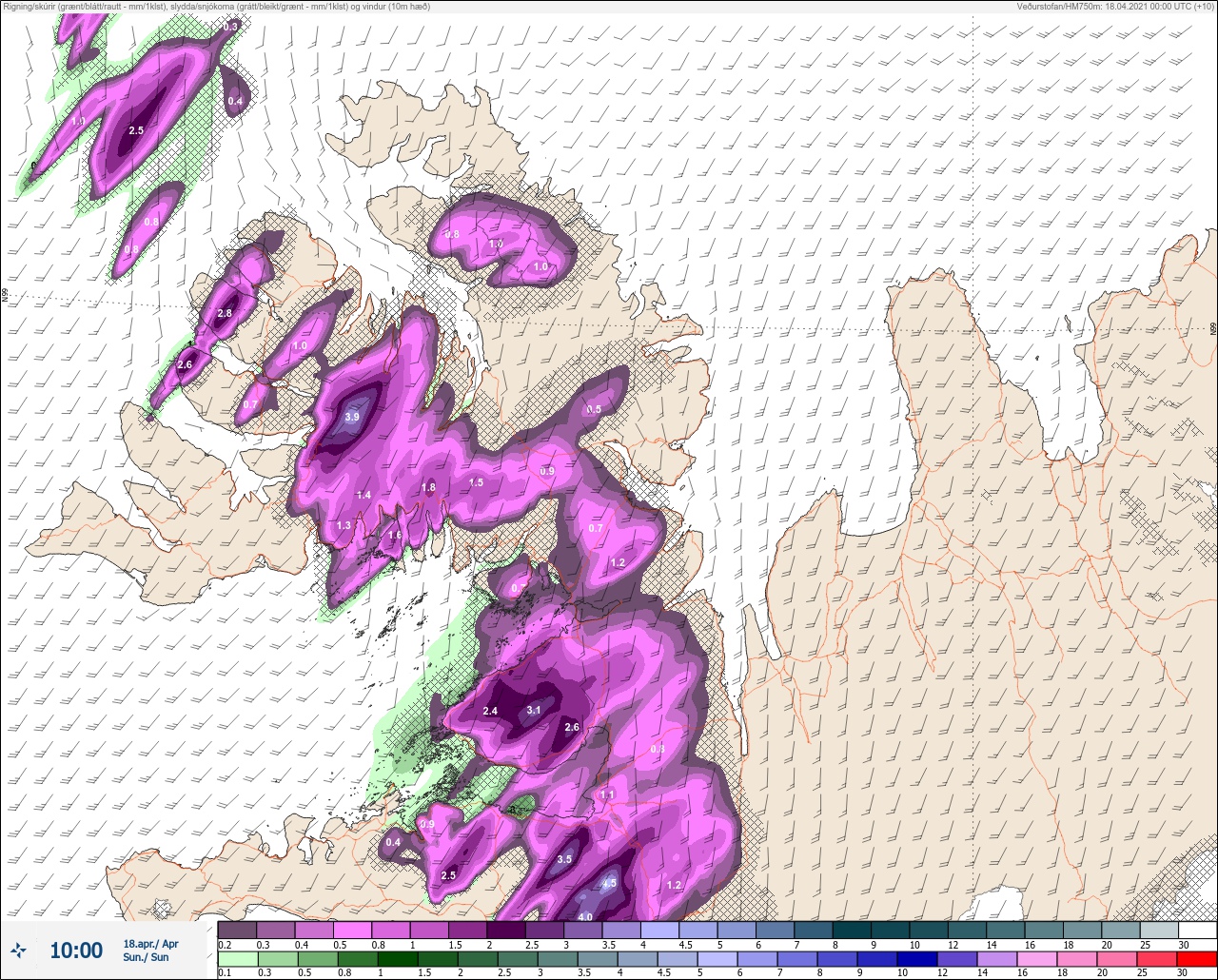Select upper legend swatch between 2 and 2.5
The height and width of the screenshot is (980, 1218).
point(505,930)
